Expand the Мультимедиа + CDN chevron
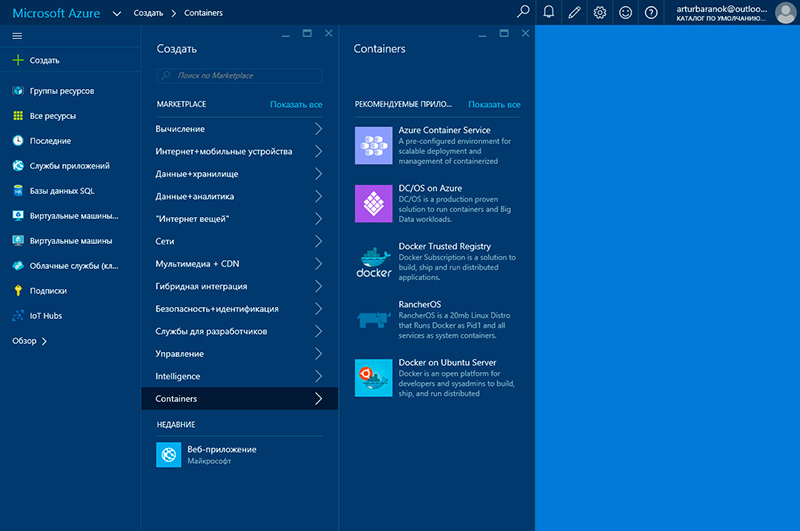800x531 pixels. 318,263
